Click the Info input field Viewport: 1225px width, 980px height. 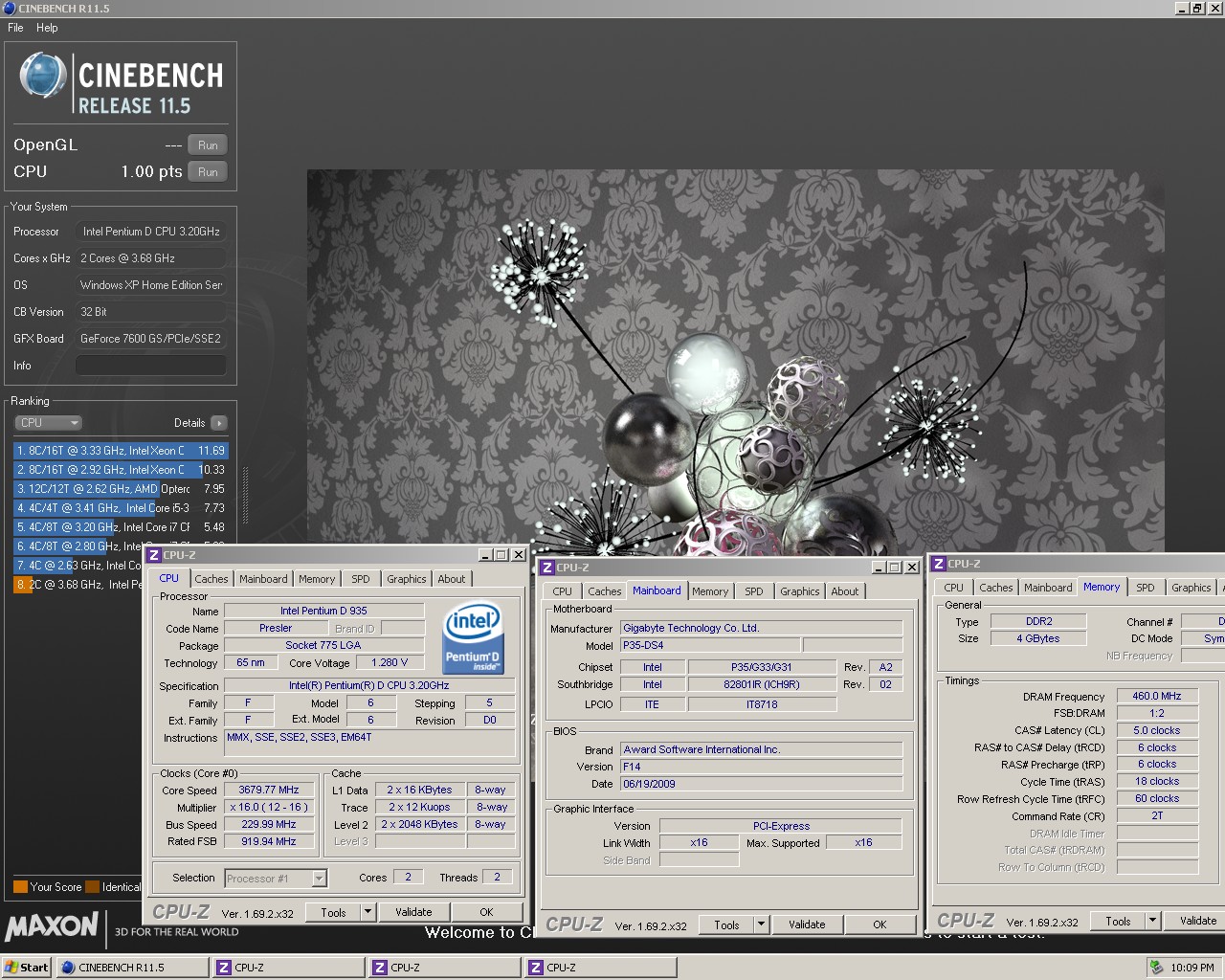point(151,366)
